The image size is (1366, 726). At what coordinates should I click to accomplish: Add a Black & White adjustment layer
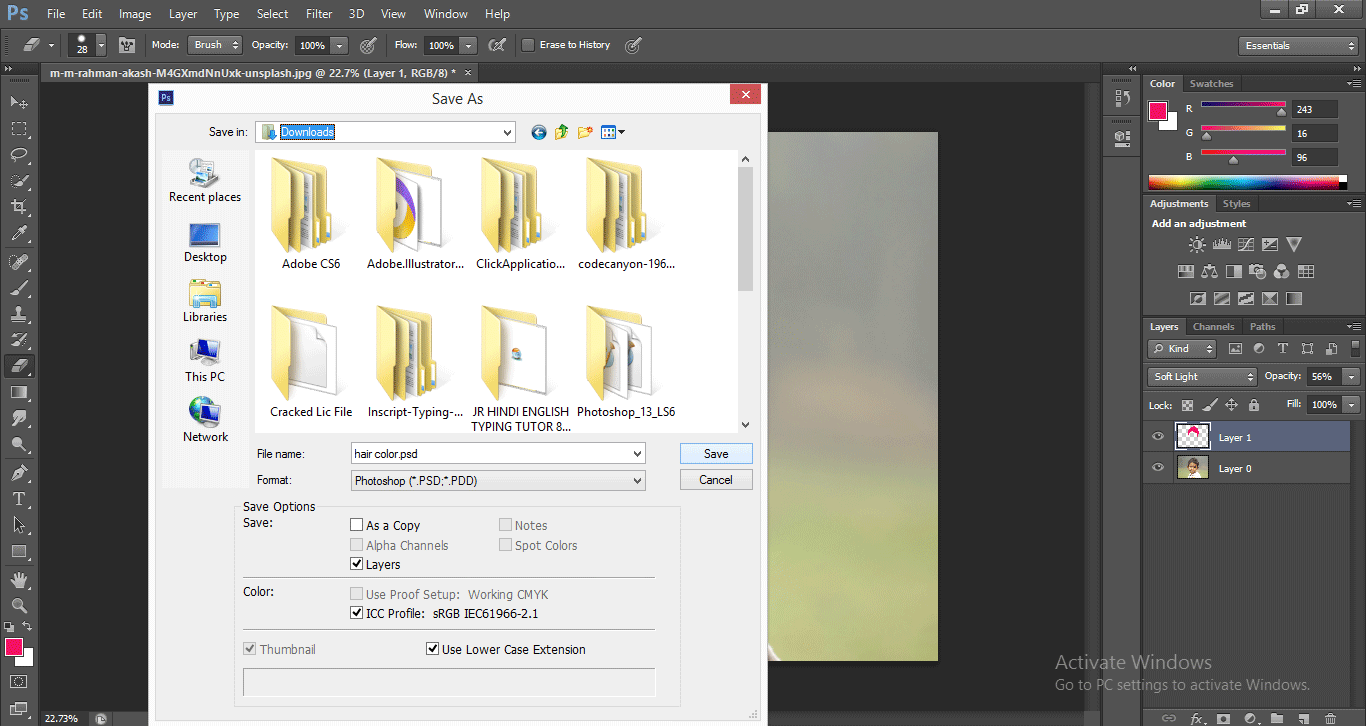pyautogui.click(x=1234, y=271)
